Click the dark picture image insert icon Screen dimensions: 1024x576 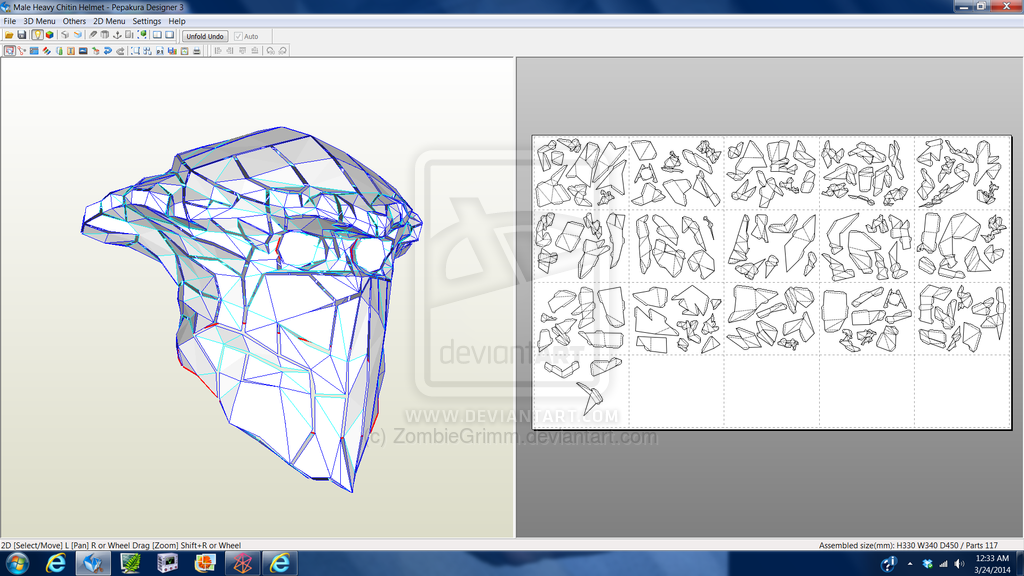coord(83,51)
